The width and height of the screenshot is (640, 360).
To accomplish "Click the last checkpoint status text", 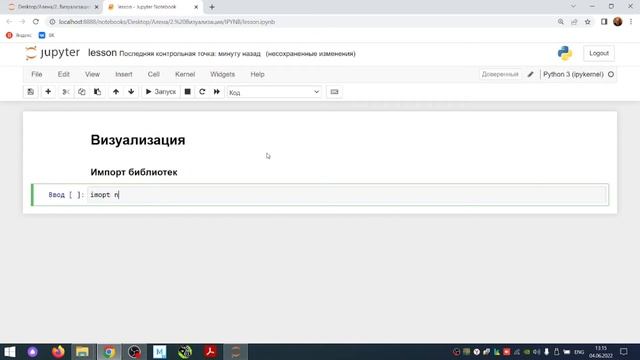I will 190,54.
